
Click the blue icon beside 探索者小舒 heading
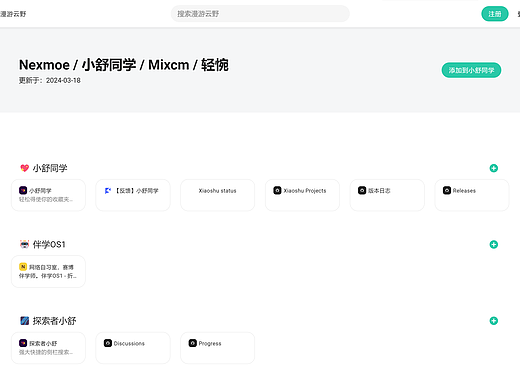coord(24,321)
